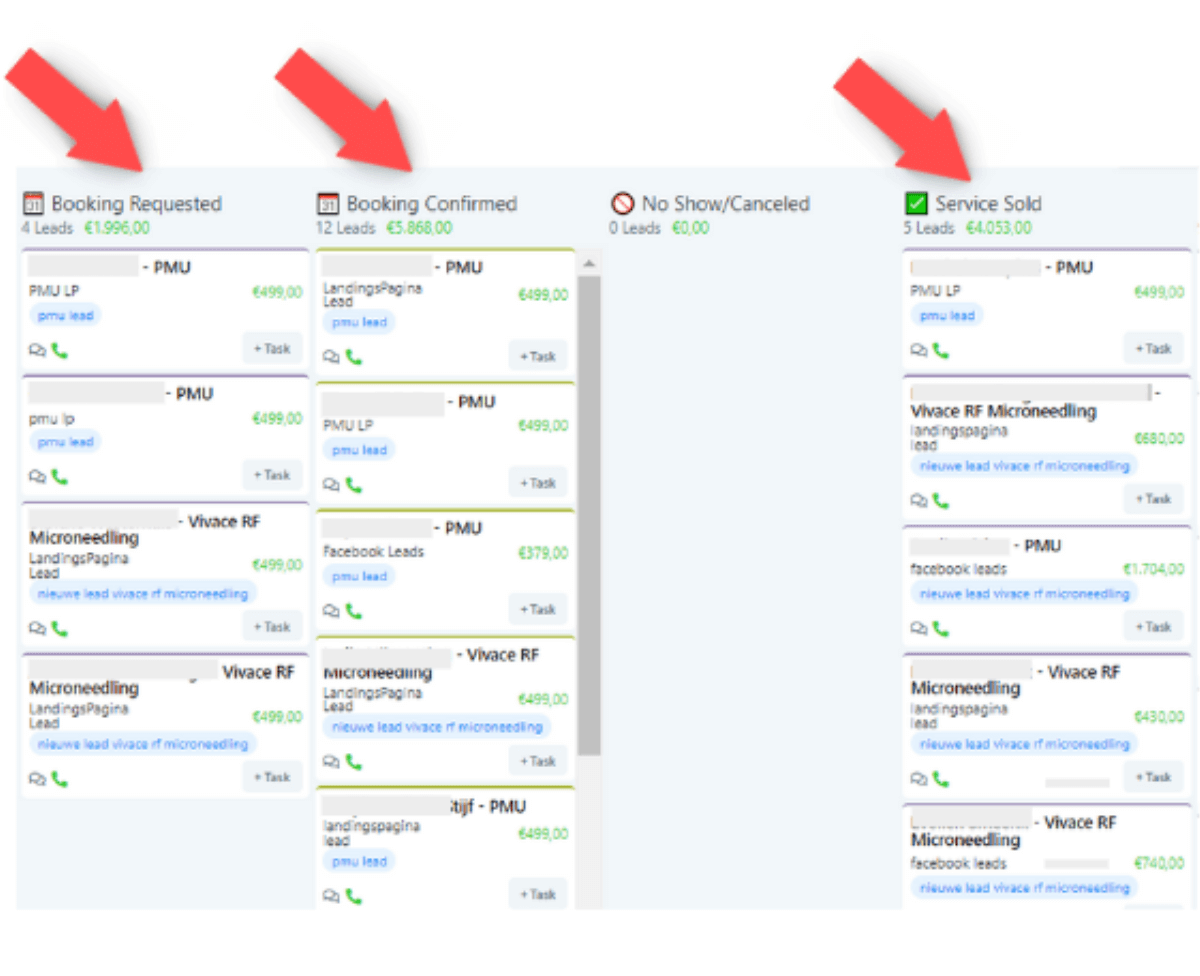Call the lowercase 'pmu lp' lead in Booking Requested
Screen dimensions: 1200x976
click(x=60, y=477)
